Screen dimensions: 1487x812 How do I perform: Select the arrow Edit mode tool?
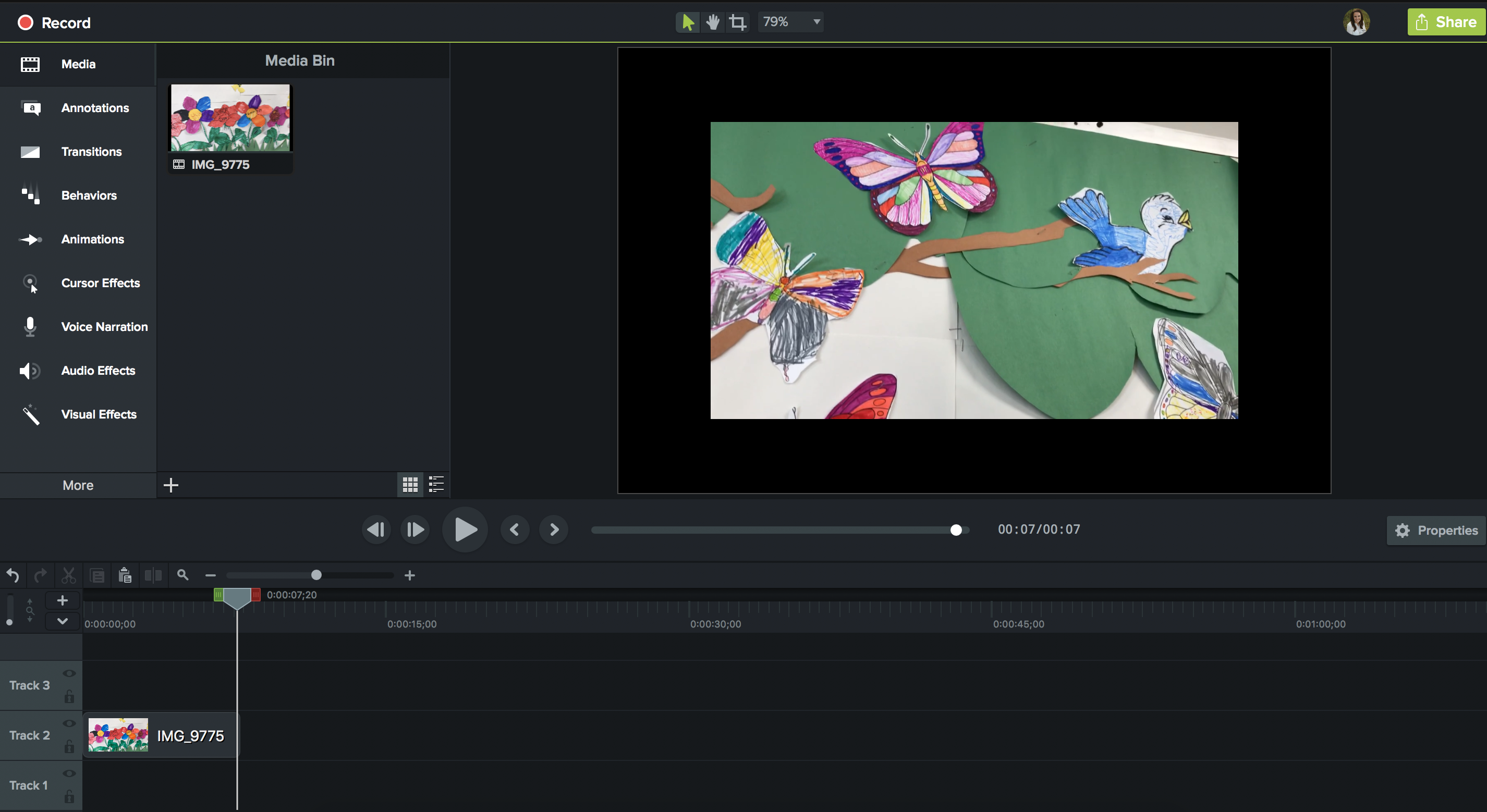pyautogui.click(x=688, y=22)
